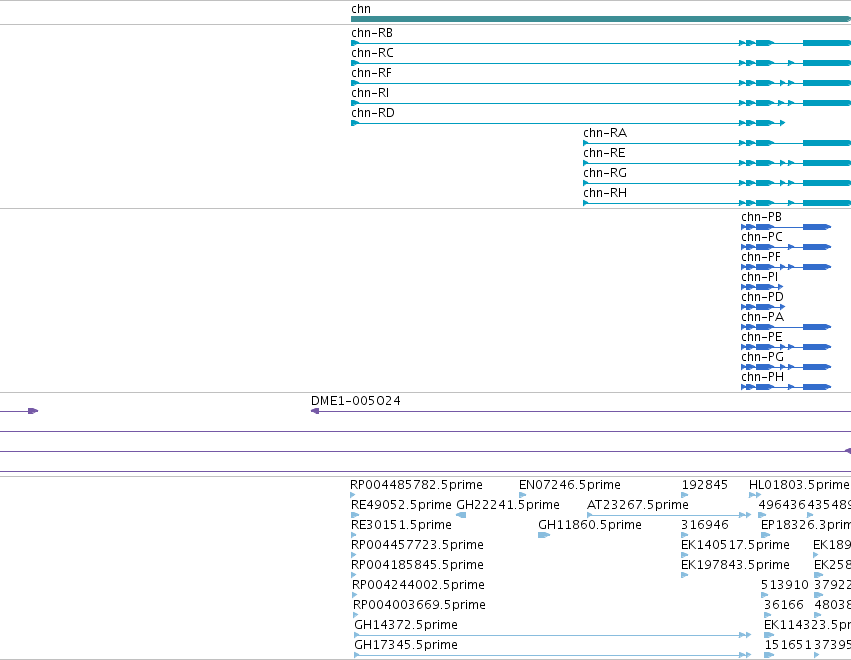Image resolution: width=851 pixels, height=660 pixels.
Task: Select the chn-RB transcript label
Action: (x=372, y=33)
